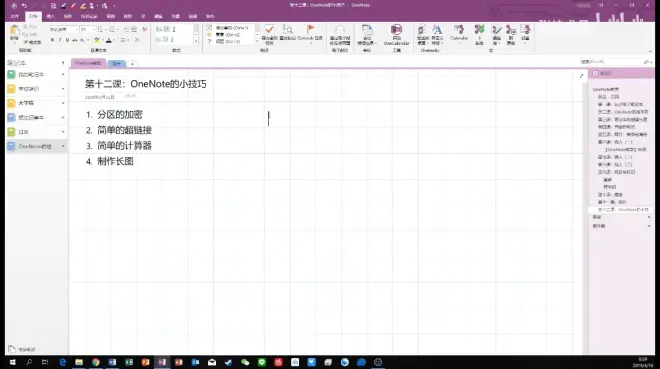Click the add new section plus tab

pyautogui.click(x=132, y=64)
